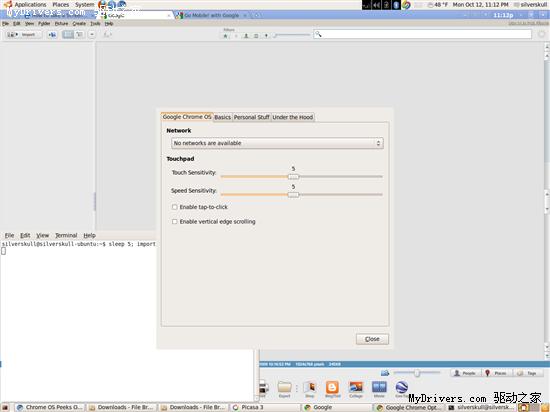Click the network signal icon in top panel
Viewport: 550px width, 412px height.
point(367,5)
